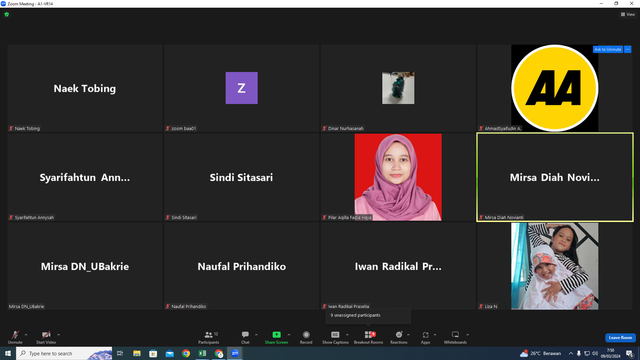This screenshot has height=360, width=640.
Task: Open more options on AhmadSyaifudin tile
Action: [628, 49]
